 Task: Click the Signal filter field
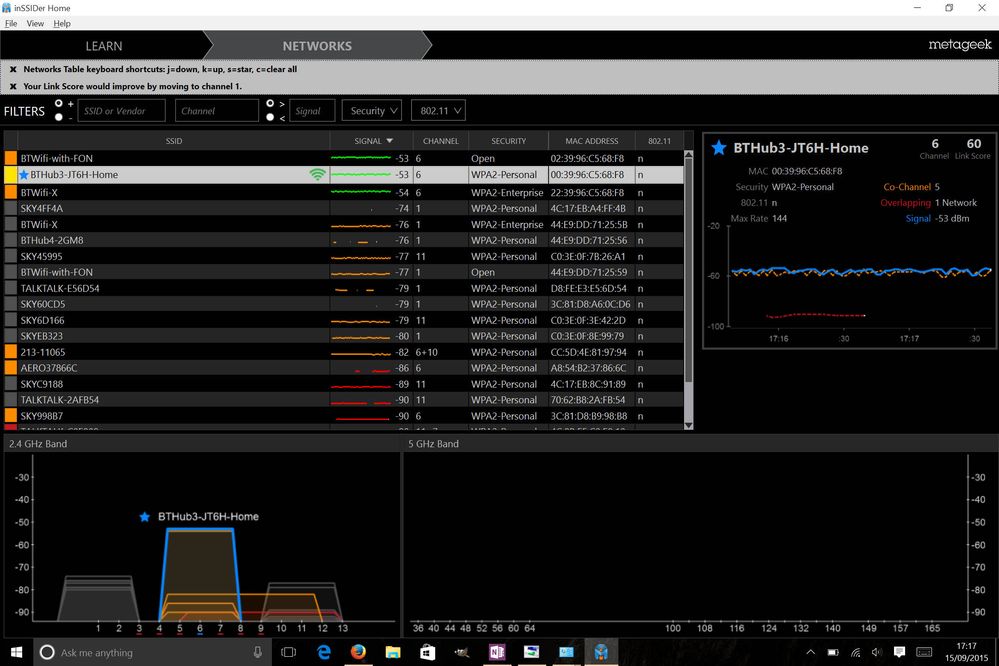pos(312,111)
